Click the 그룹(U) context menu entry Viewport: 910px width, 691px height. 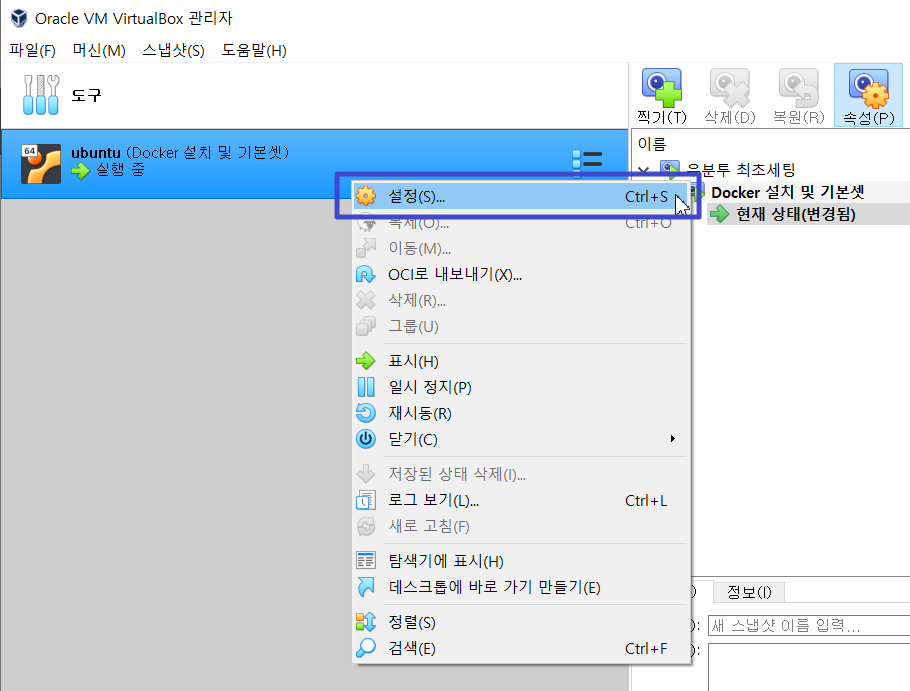click(521, 327)
